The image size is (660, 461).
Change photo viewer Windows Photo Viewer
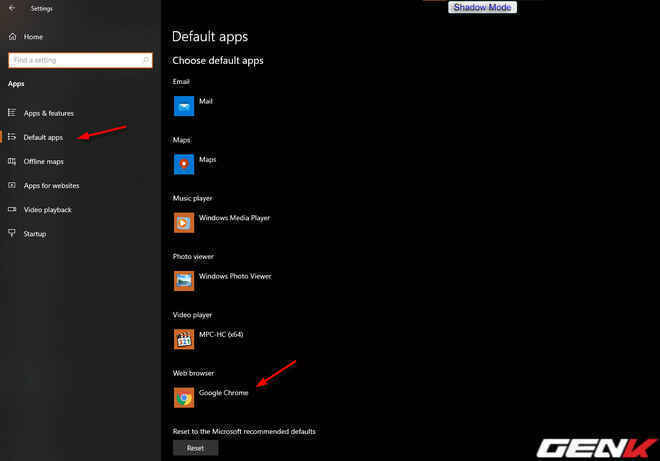click(x=235, y=276)
